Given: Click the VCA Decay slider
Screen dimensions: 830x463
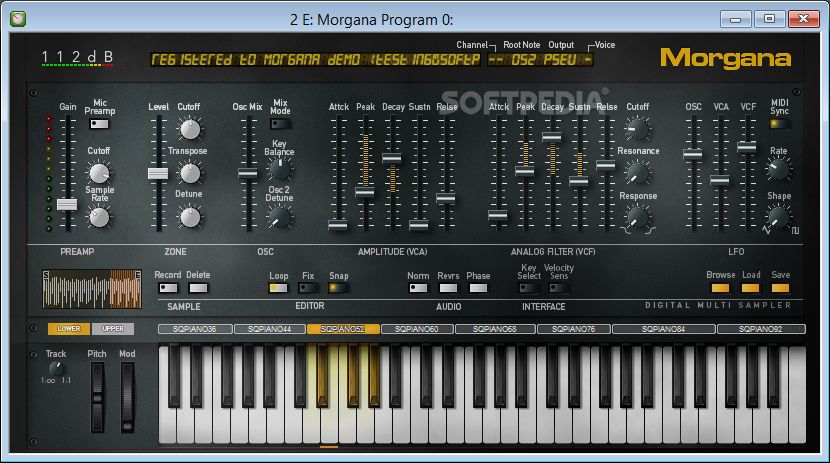Looking at the screenshot, I should point(392,158).
